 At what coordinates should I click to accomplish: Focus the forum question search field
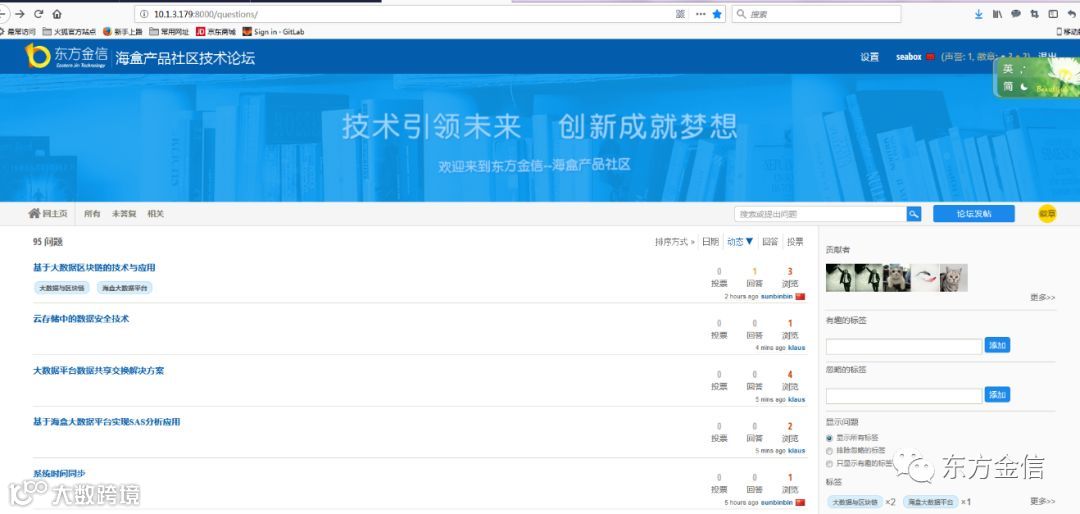pyautogui.click(x=820, y=214)
